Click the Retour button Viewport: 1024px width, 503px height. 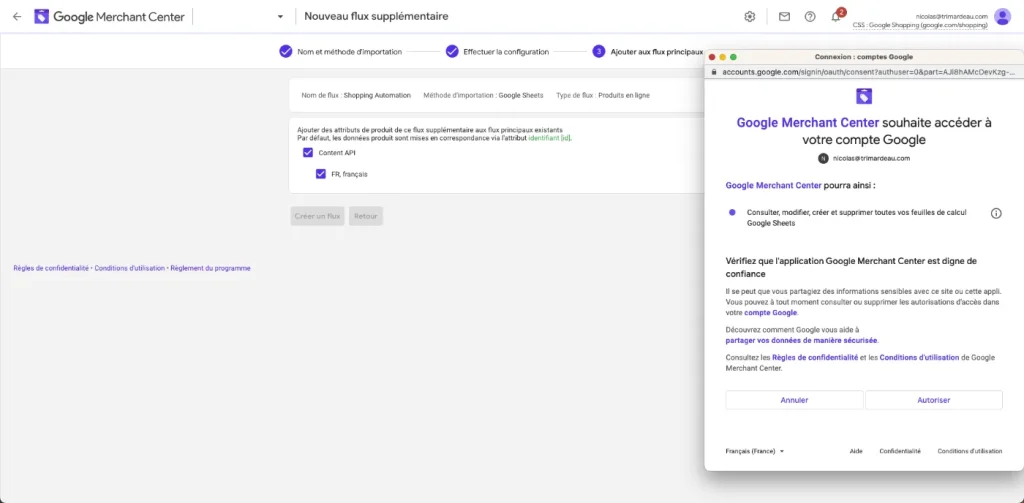click(x=366, y=216)
